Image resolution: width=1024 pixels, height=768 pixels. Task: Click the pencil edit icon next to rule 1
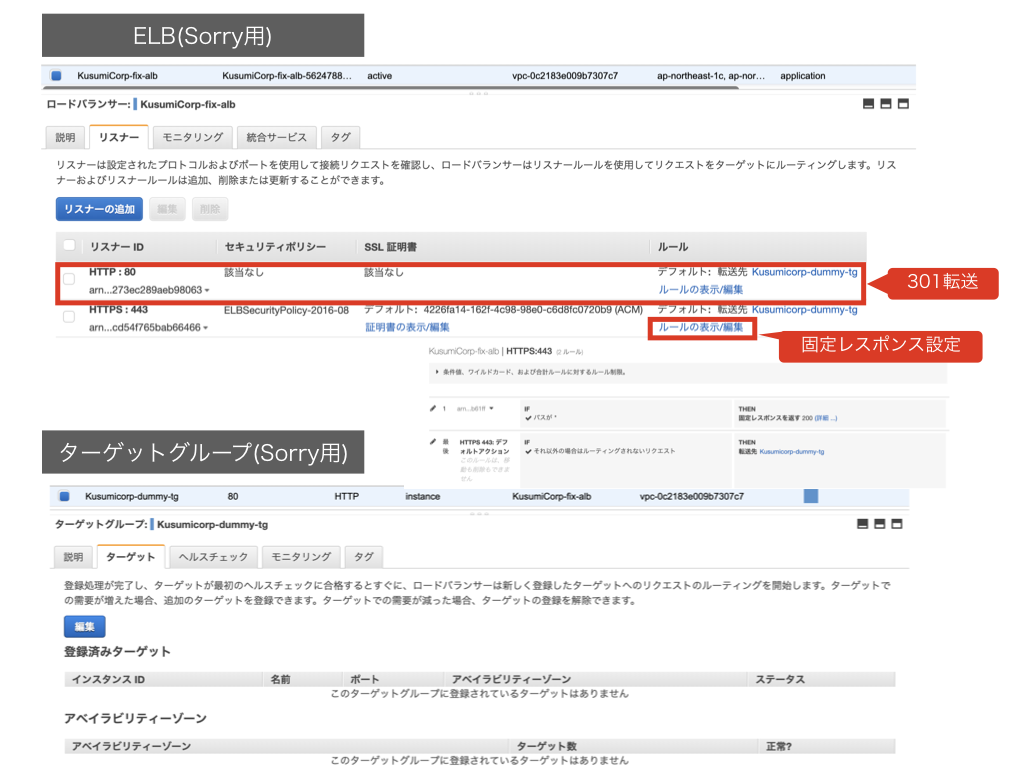pyautogui.click(x=432, y=408)
